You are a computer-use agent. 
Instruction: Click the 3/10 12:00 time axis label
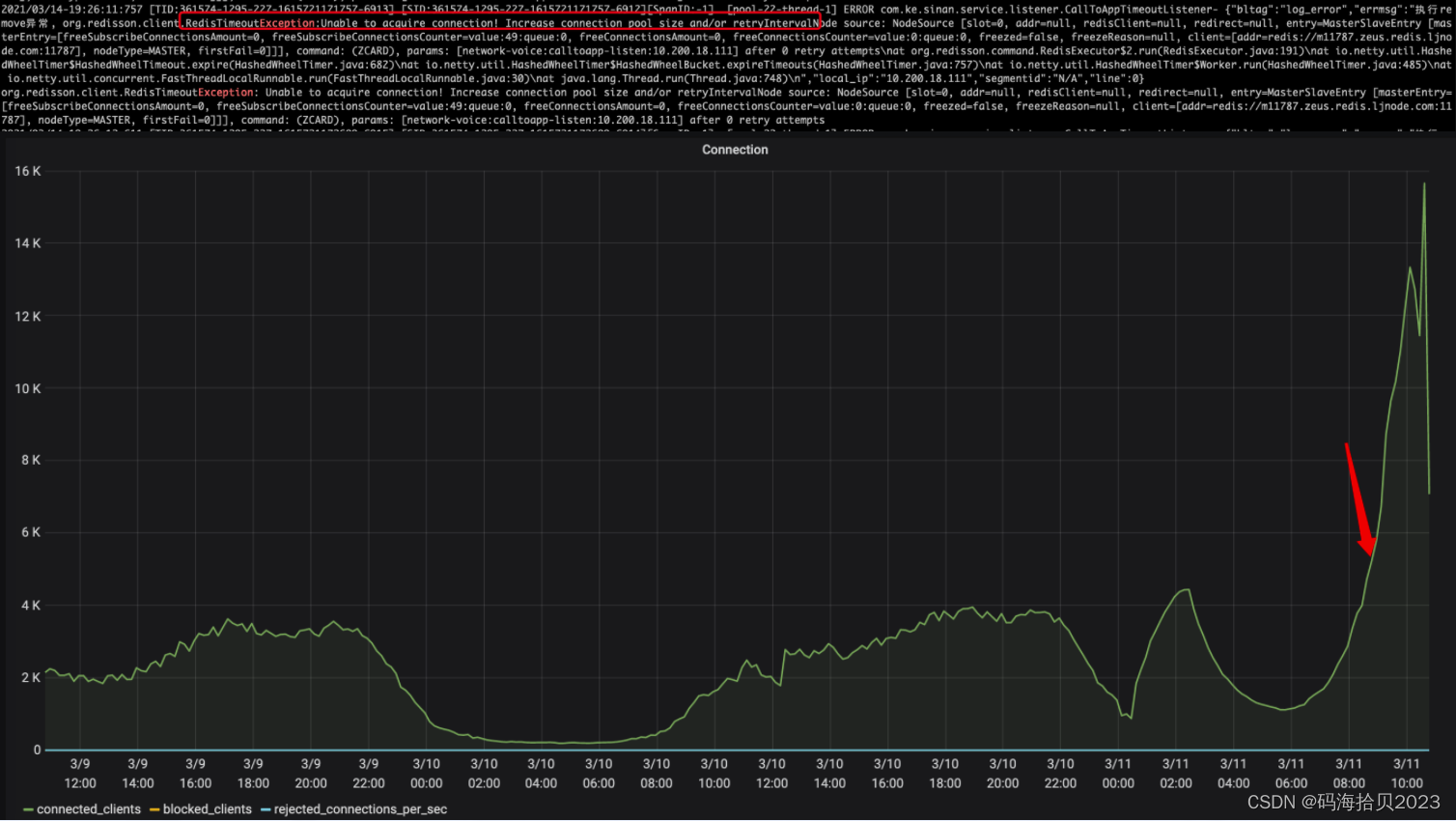[771, 774]
